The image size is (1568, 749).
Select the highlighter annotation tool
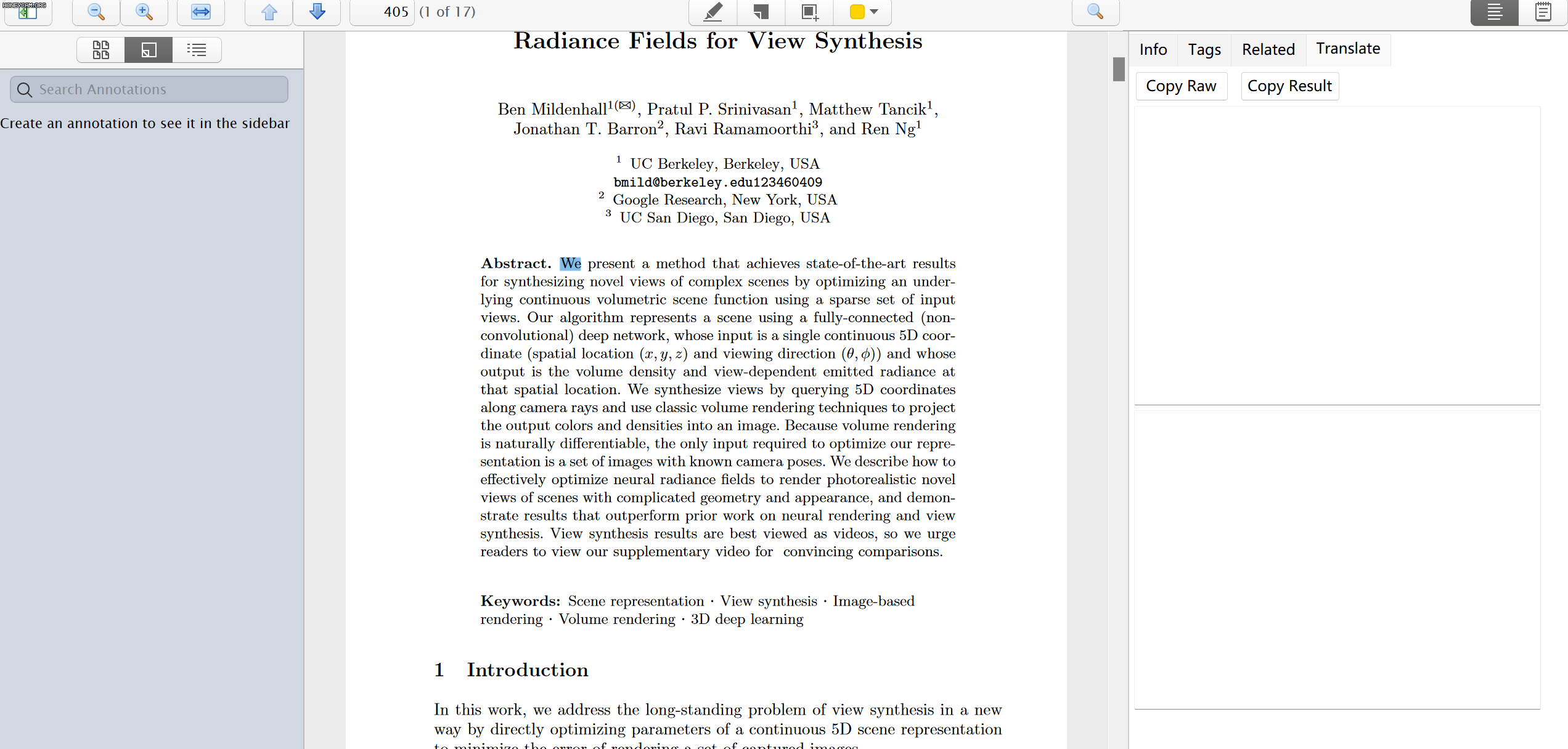(713, 12)
